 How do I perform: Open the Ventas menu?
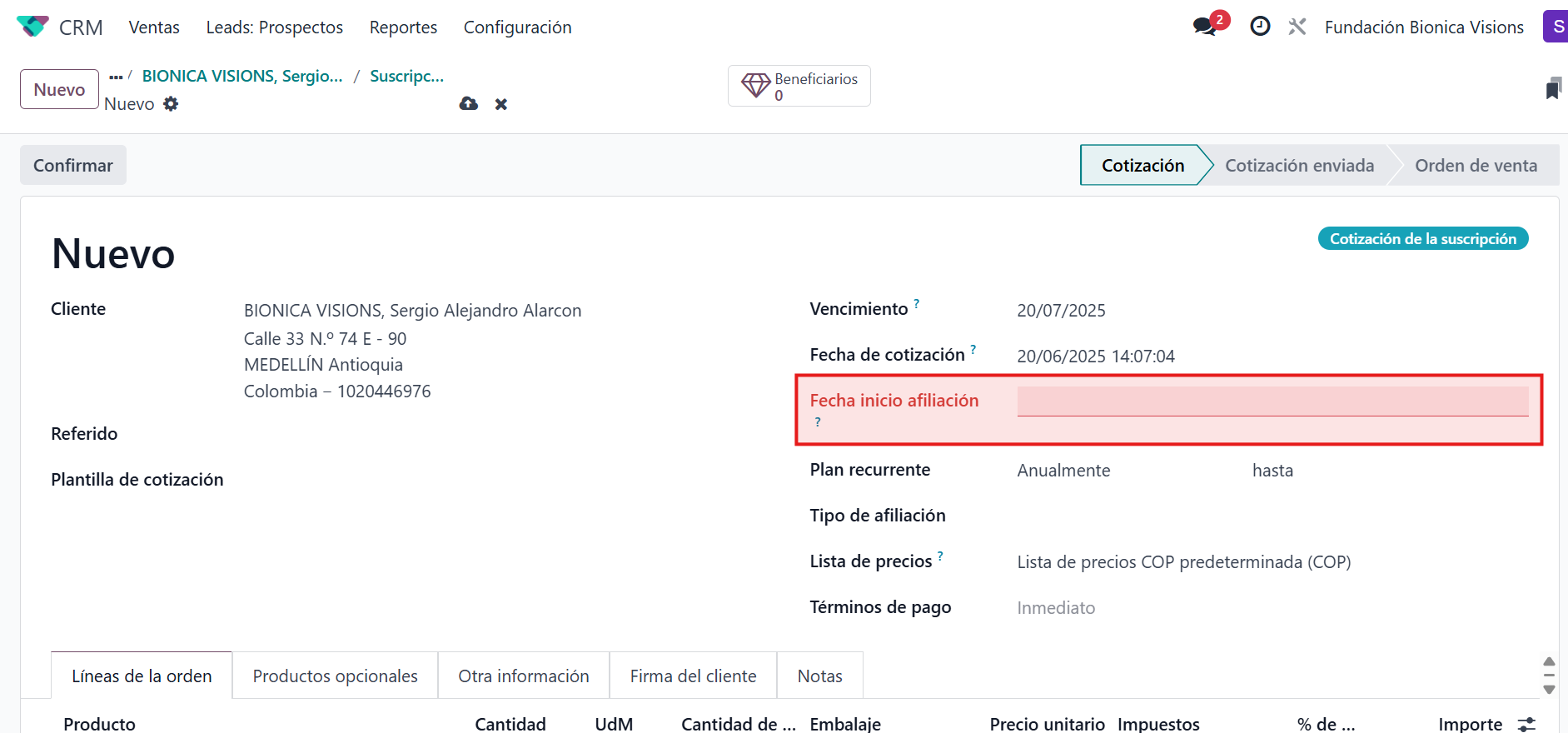click(154, 27)
